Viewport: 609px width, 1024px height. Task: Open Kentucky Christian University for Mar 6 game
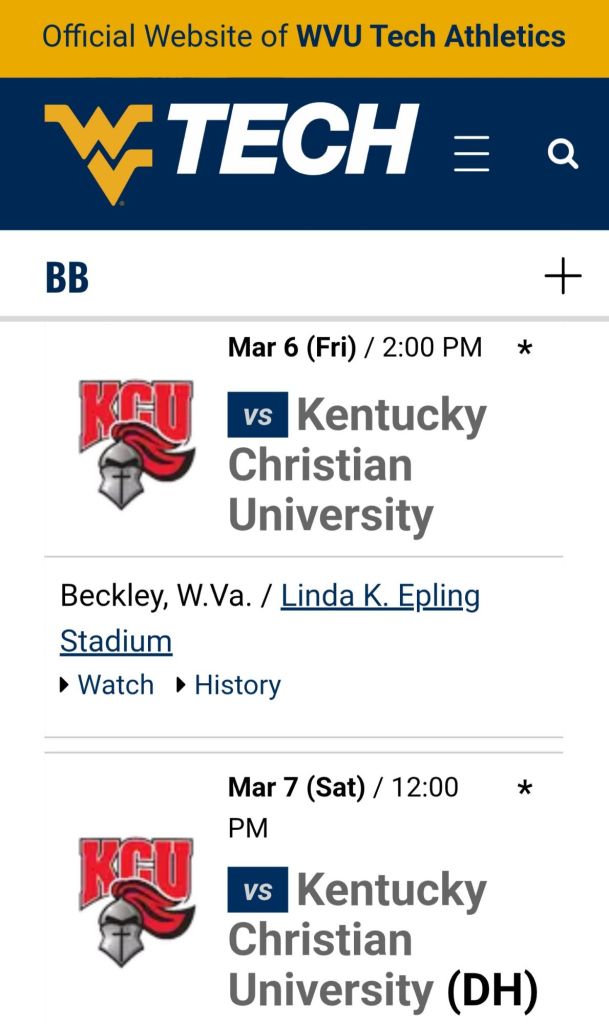coord(357,465)
